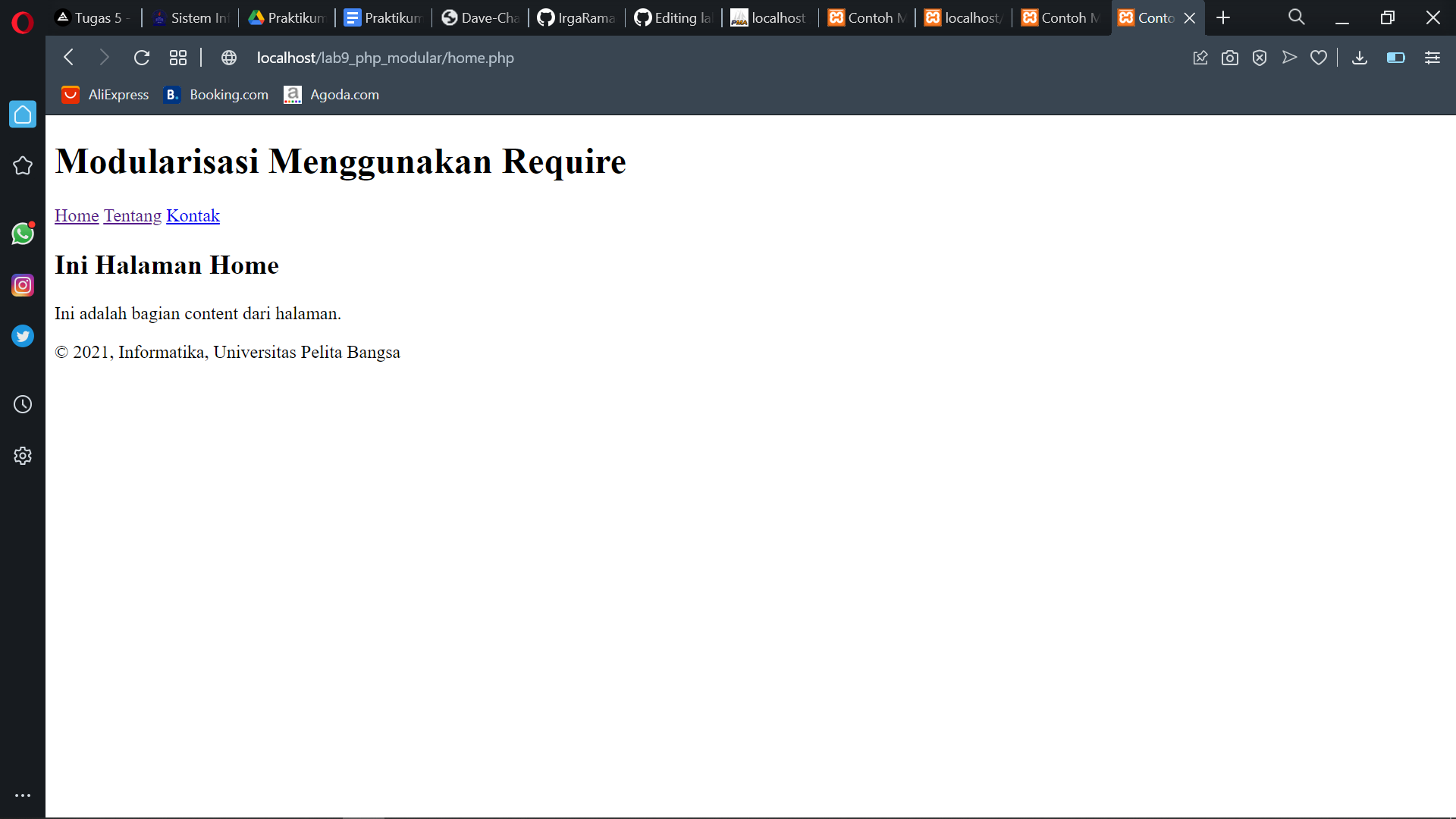Viewport: 1456px width, 819px height.
Task: Open the Kontak page link
Action: (193, 215)
